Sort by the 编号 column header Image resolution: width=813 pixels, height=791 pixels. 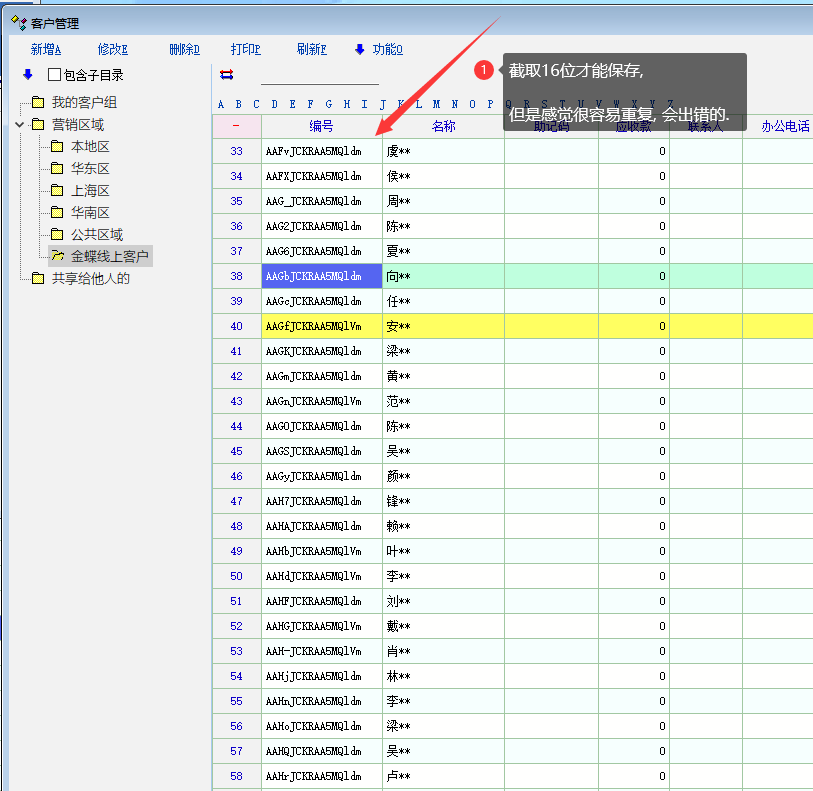[x=321, y=126]
